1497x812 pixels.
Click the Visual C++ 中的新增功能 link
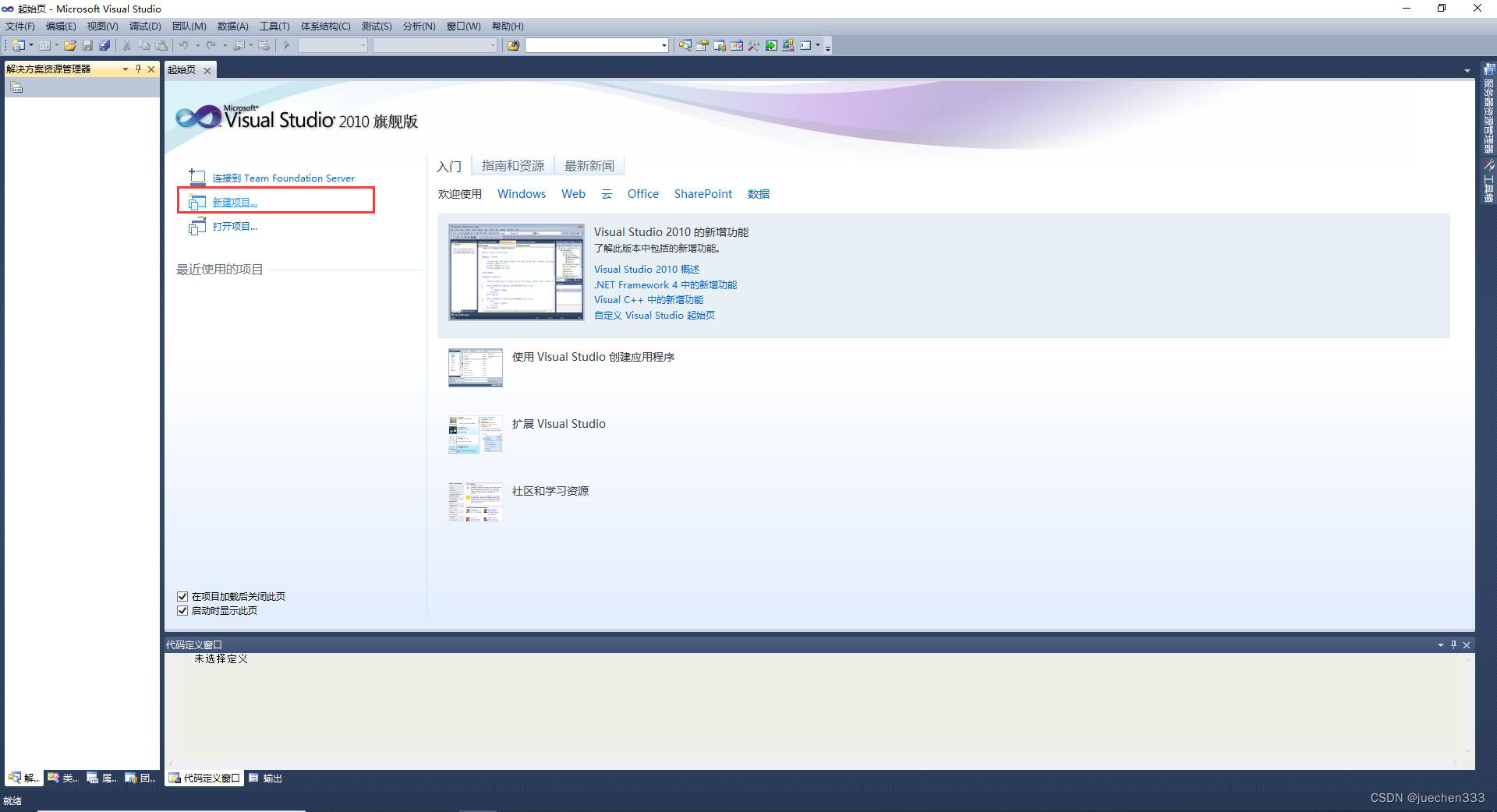pyautogui.click(x=649, y=300)
